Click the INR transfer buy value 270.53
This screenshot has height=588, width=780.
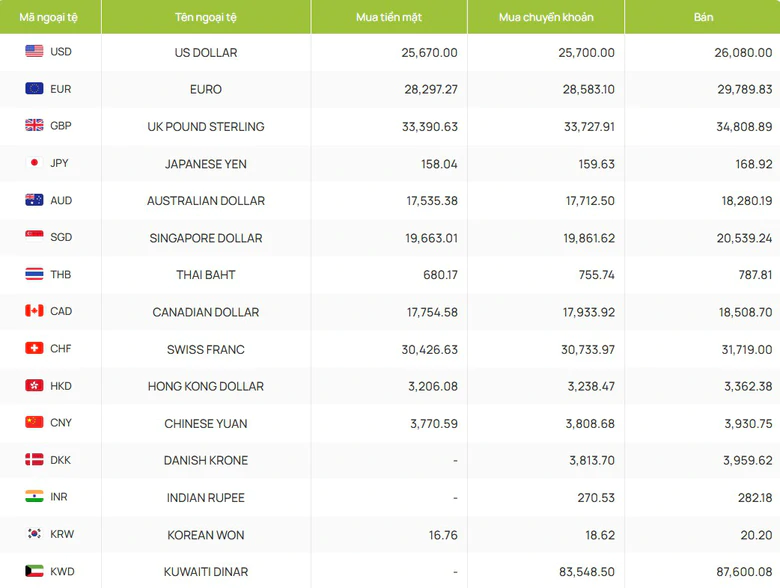[596, 498]
